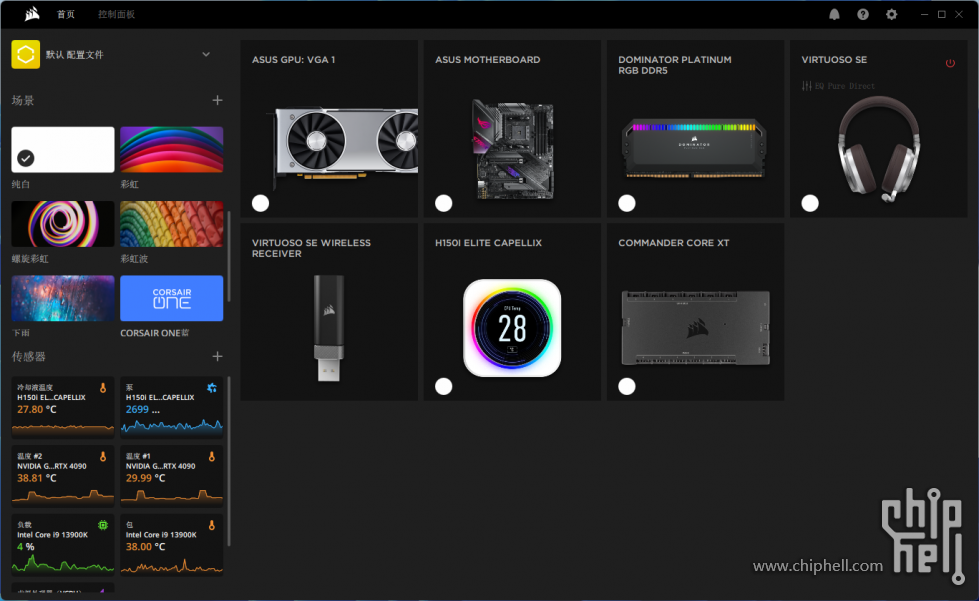Toggle the DOMINATOR PLATINUM circle indicator
This screenshot has width=979, height=601.
[627, 203]
